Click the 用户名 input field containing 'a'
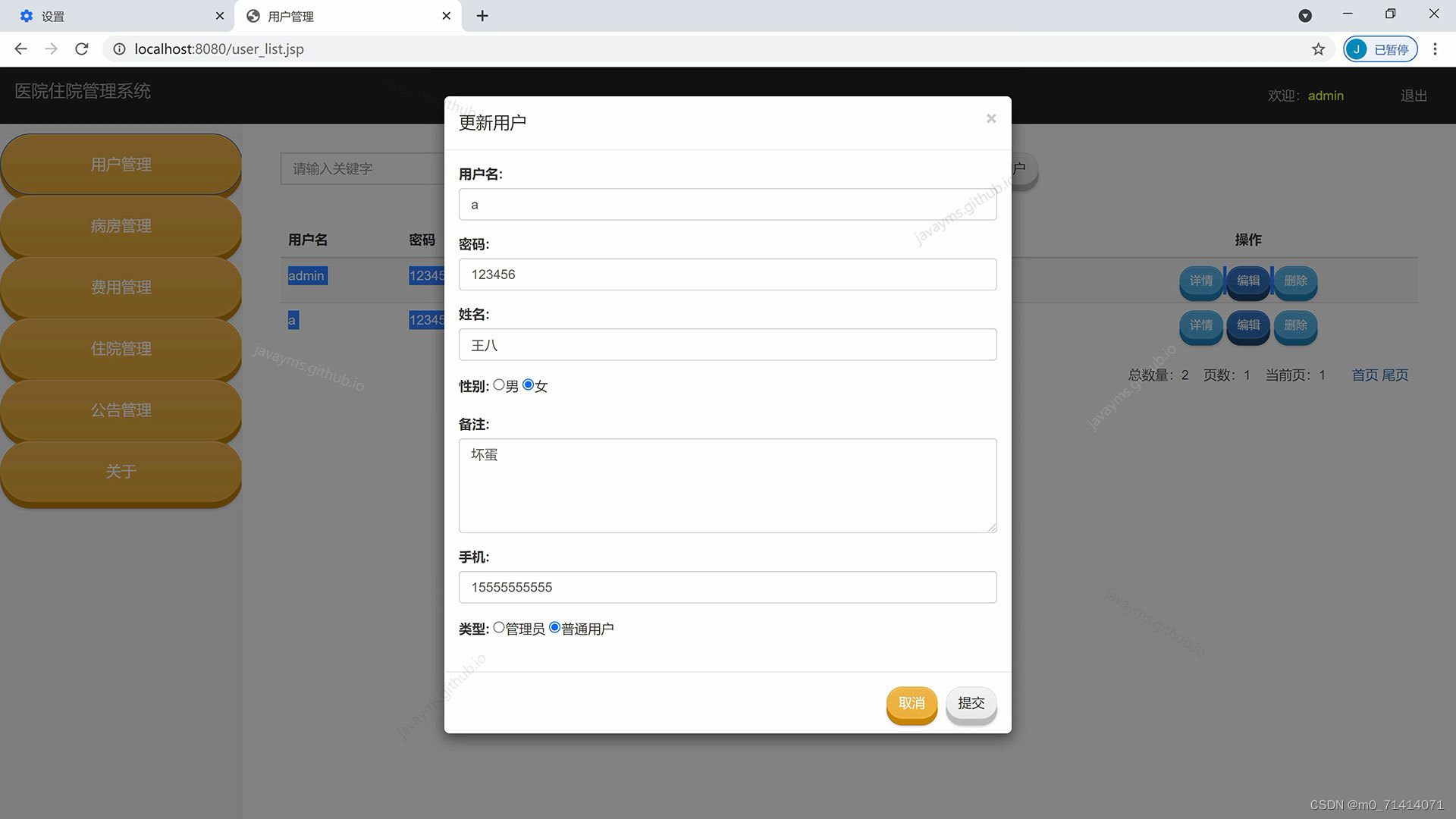Screen dimensions: 1456x819 727,205
